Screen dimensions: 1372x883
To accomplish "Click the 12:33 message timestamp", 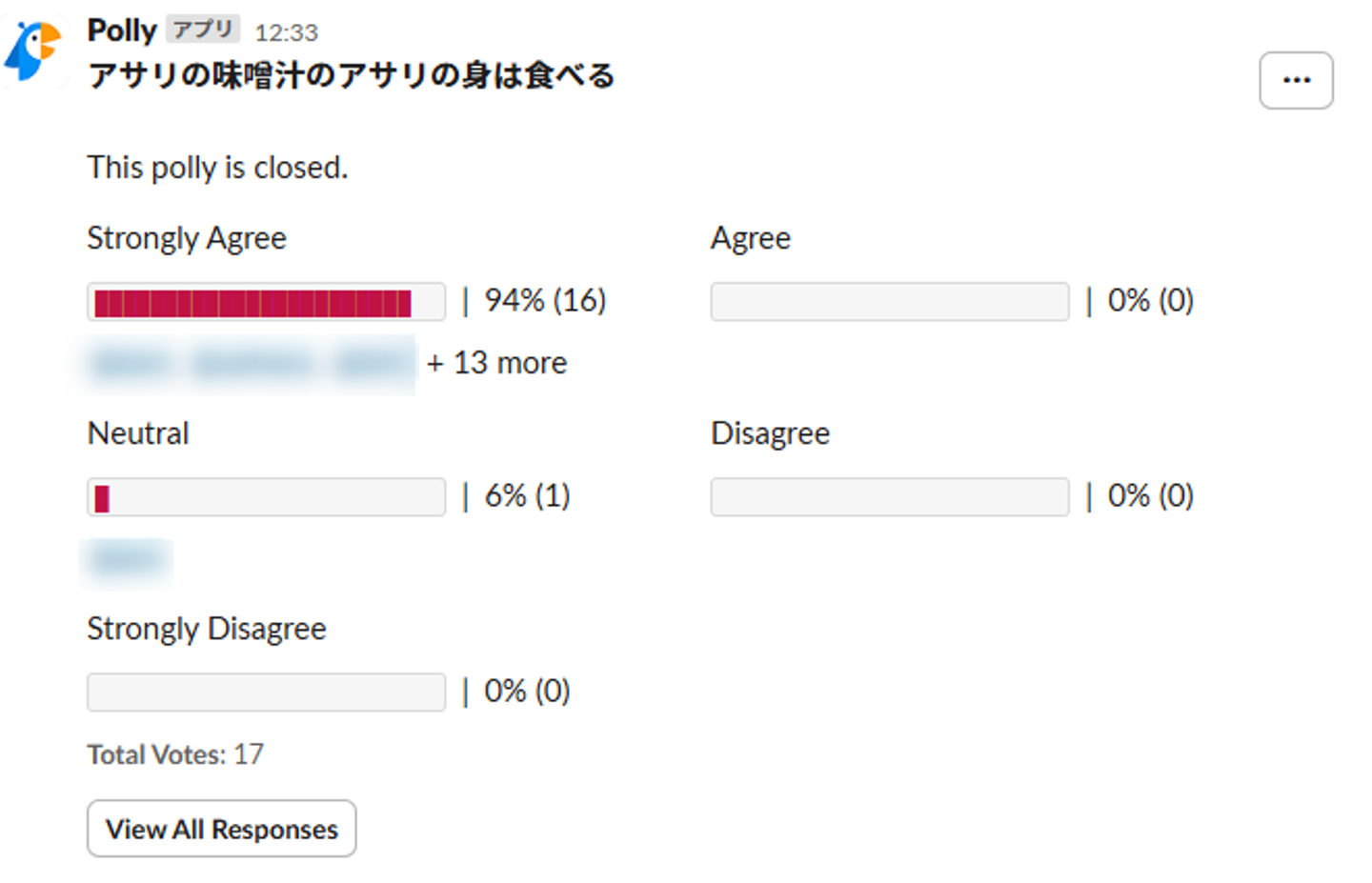I will [x=286, y=33].
